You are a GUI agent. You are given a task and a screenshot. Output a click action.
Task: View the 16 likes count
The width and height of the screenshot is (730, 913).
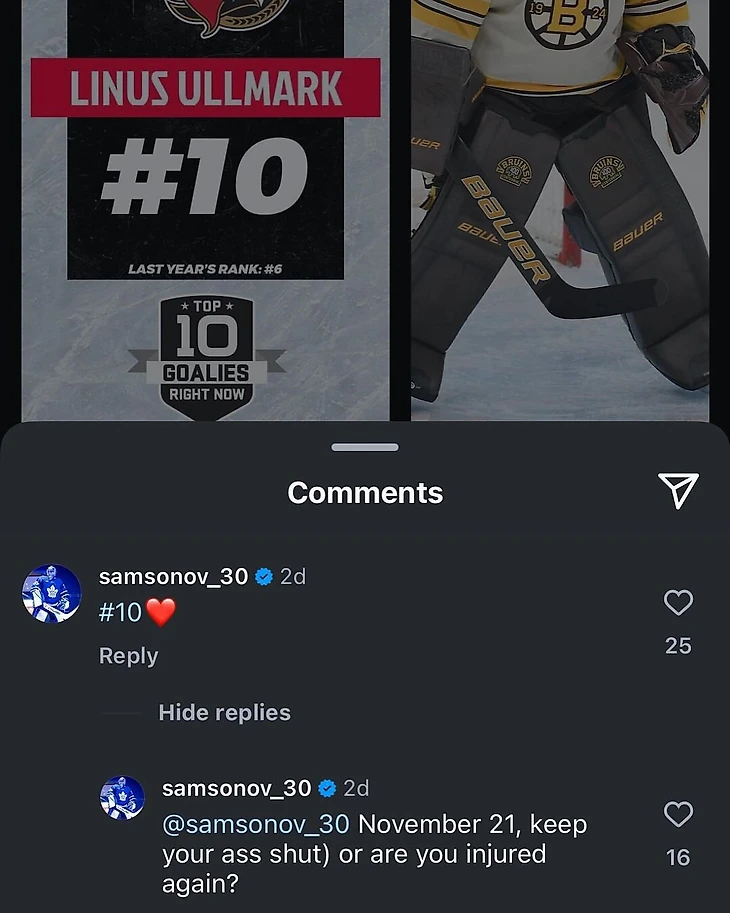tap(678, 857)
